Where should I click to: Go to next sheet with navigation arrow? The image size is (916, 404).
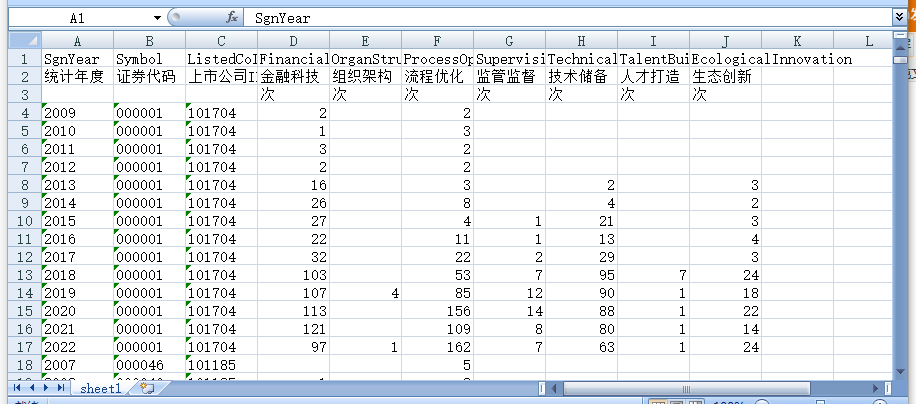coord(46,388)
